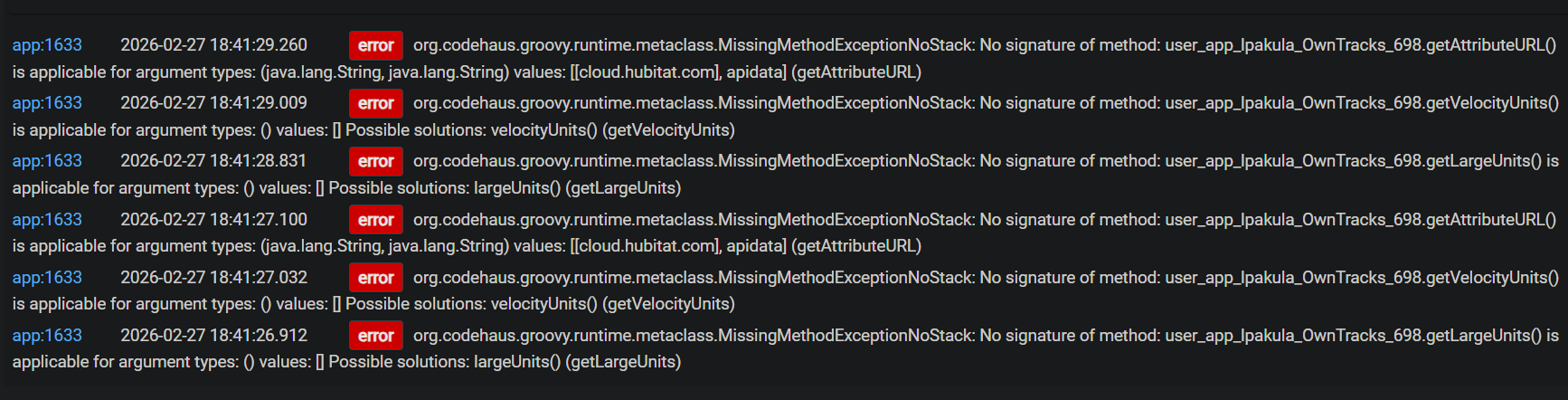Screen dimensions: 1568x400
Task: Select the 18:41:27.032 timestamp
Action: (x=213, y=278)
